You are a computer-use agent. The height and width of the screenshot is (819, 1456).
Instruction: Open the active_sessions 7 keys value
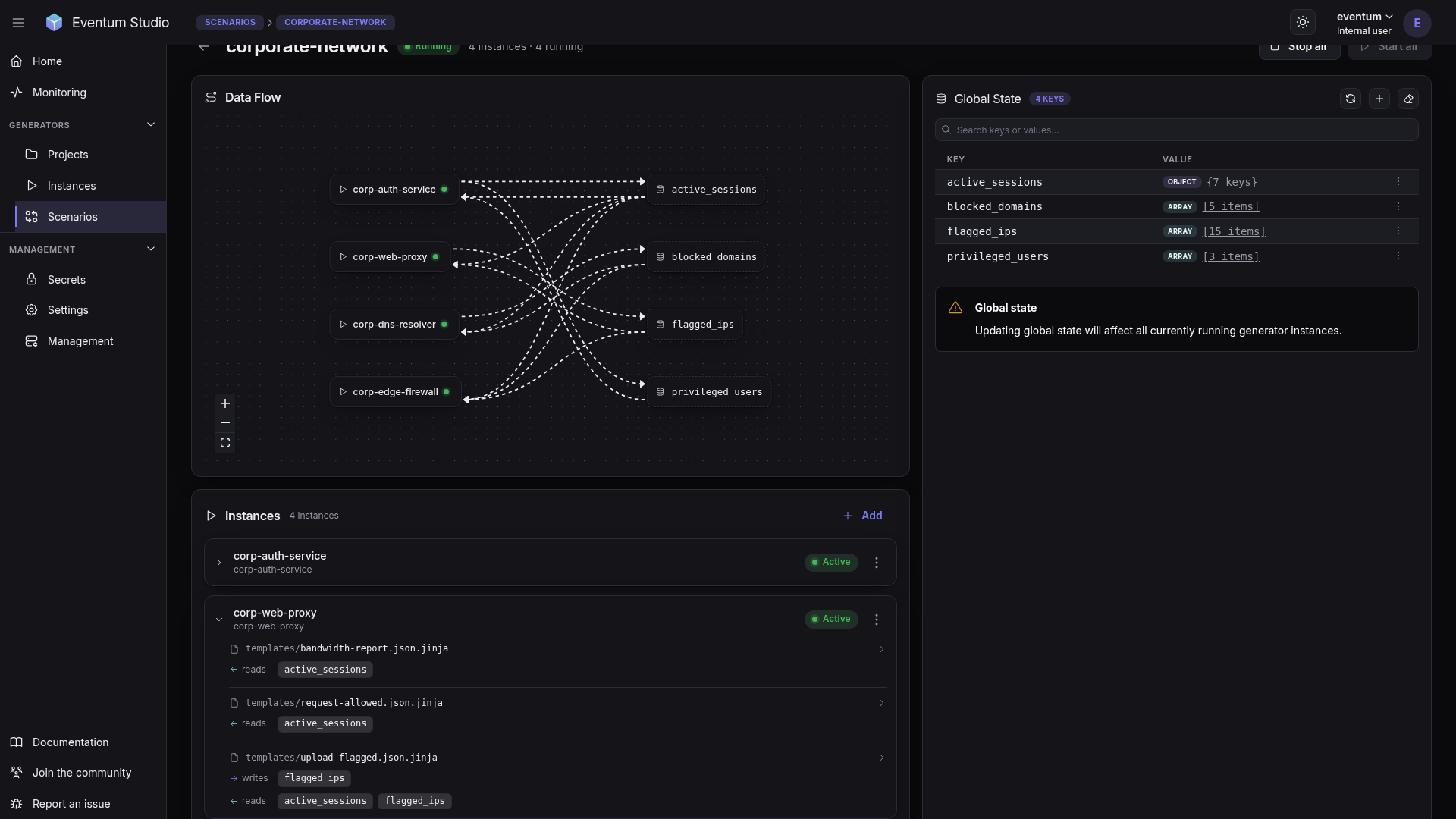click(1232, 182)
